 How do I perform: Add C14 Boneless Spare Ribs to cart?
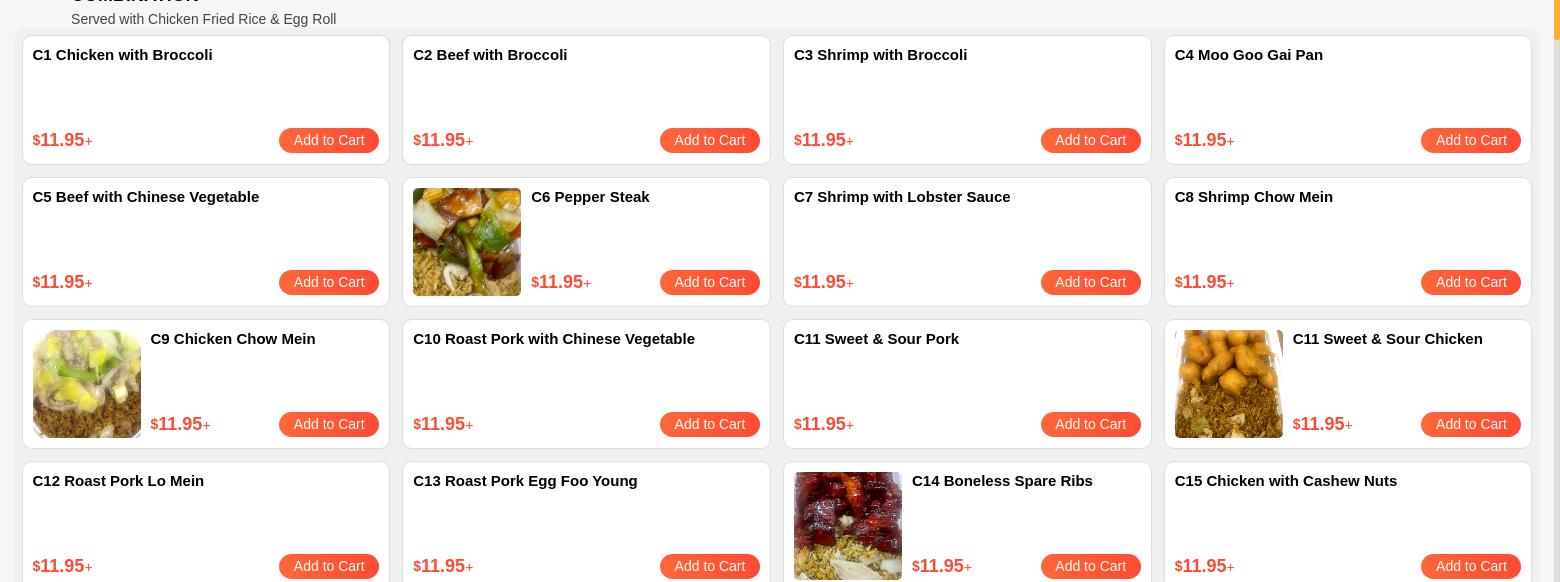1090,566
